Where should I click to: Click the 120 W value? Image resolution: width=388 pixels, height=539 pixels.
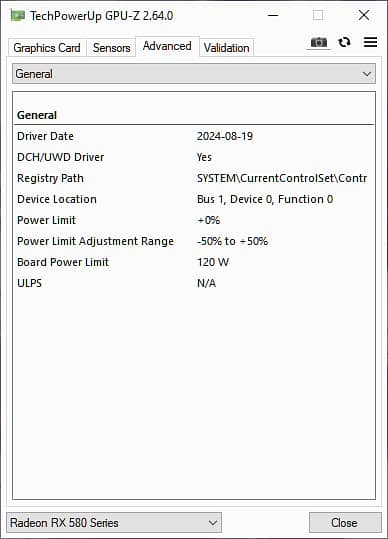[213, 262]
